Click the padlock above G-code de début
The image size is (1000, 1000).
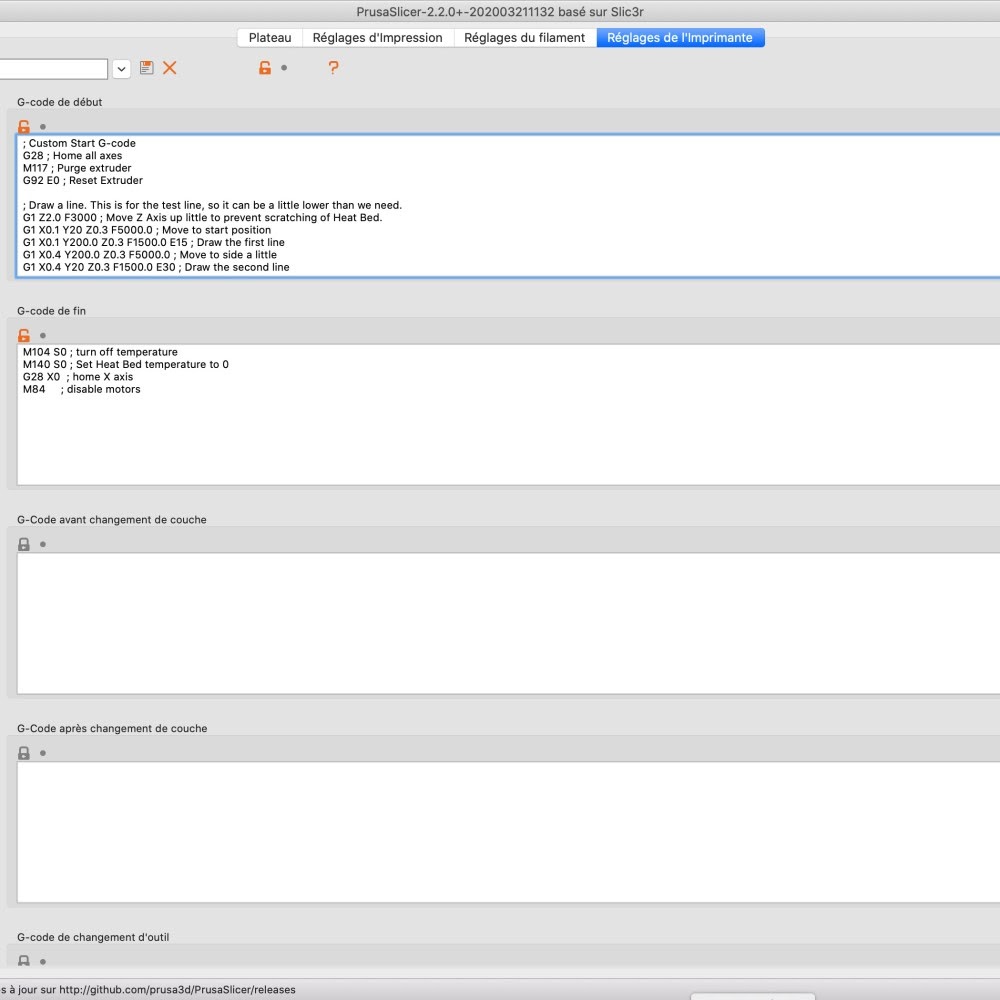(24, 126)
